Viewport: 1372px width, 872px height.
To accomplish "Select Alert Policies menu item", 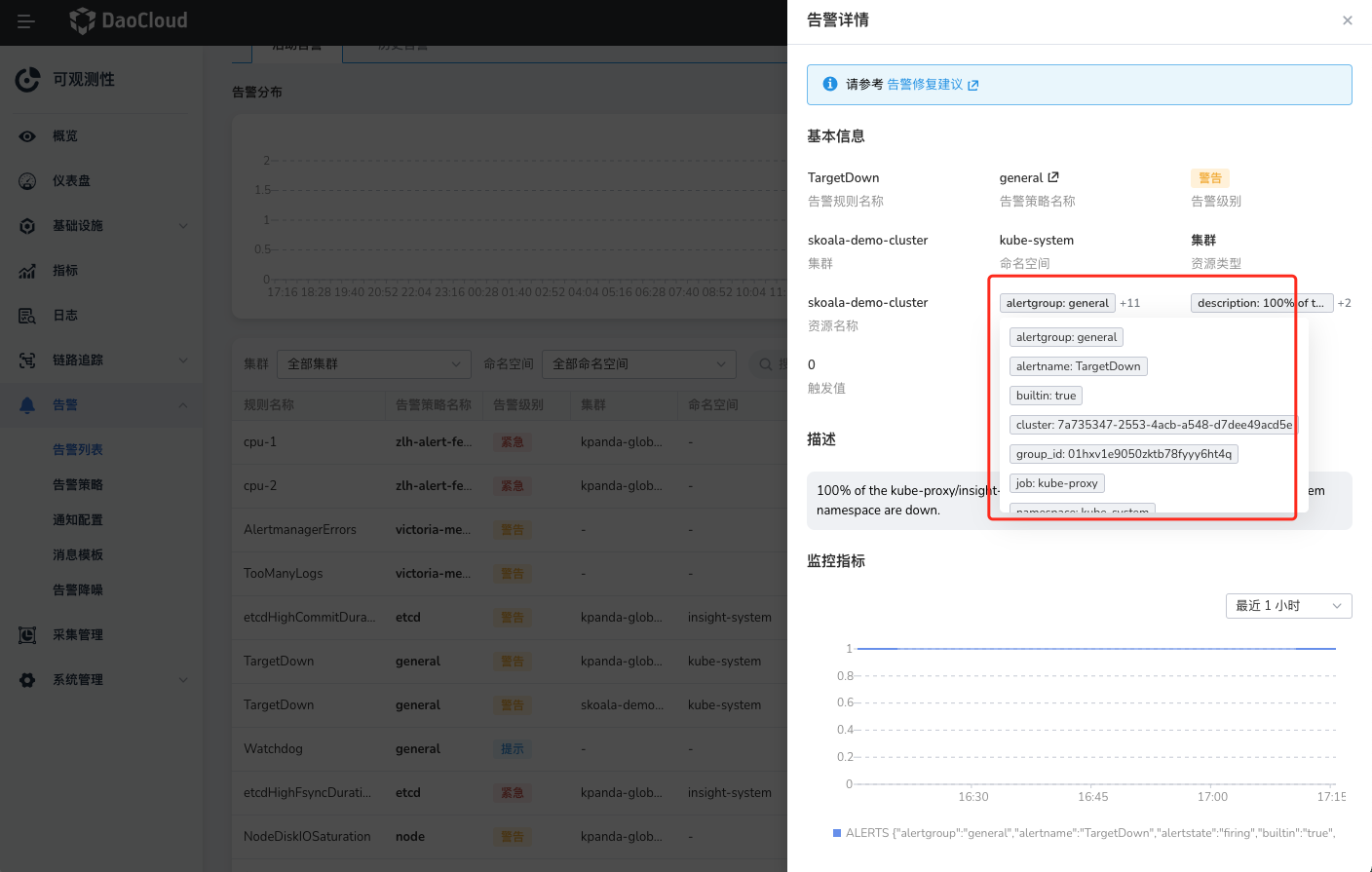I will click(x=78, y=485).
